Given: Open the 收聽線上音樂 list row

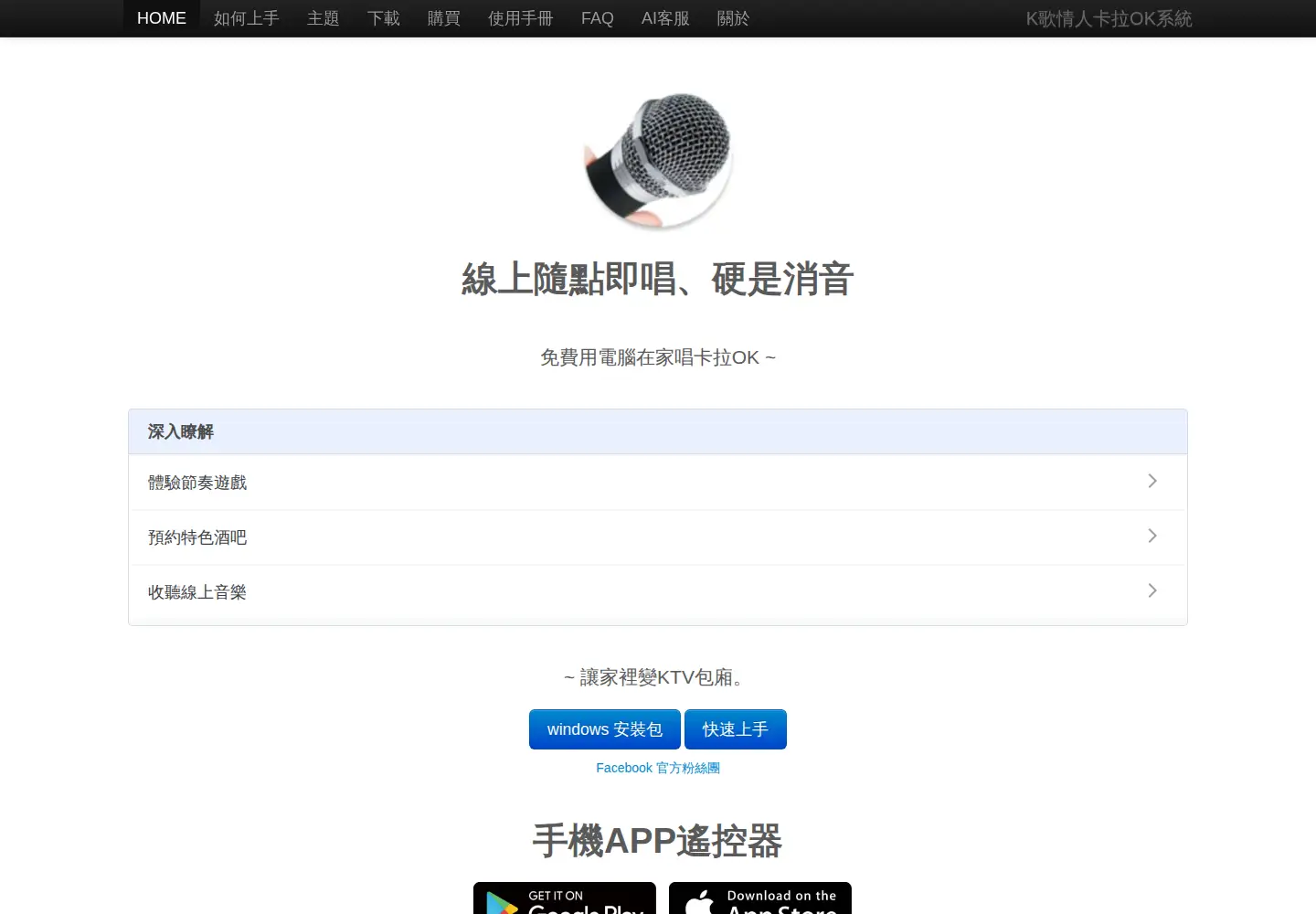Looking at the screenshot, I should click(x=658, y=592).
